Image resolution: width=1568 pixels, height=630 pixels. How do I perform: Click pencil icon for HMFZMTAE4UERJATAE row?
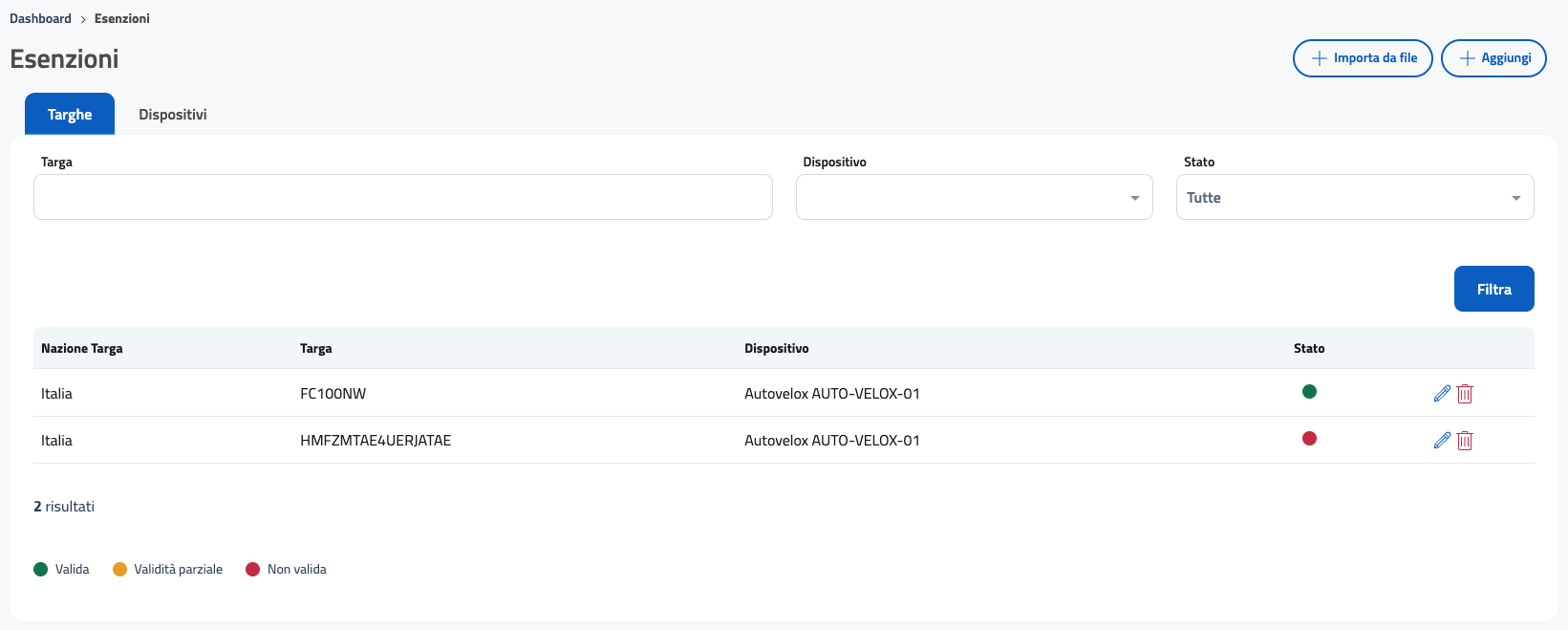coord(1442,441)
